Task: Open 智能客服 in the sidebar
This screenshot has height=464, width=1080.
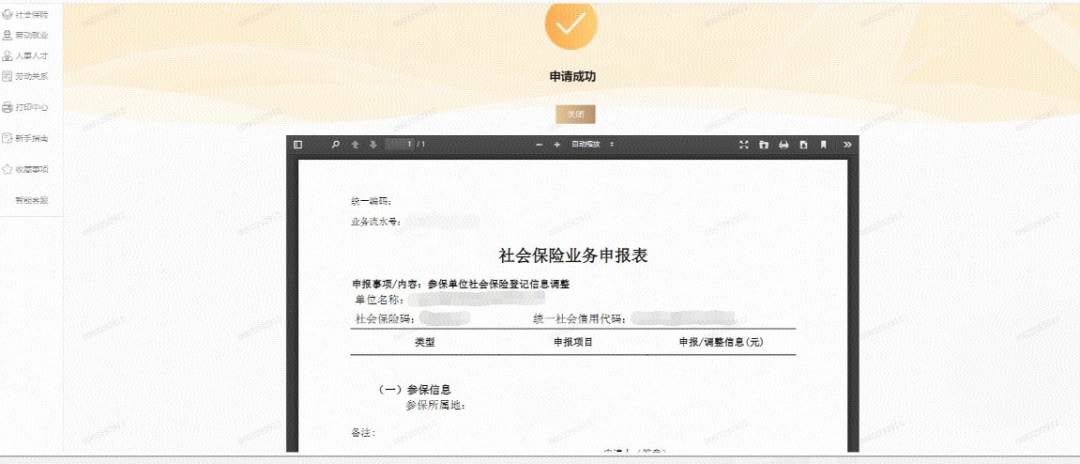Action: [32, 200]
